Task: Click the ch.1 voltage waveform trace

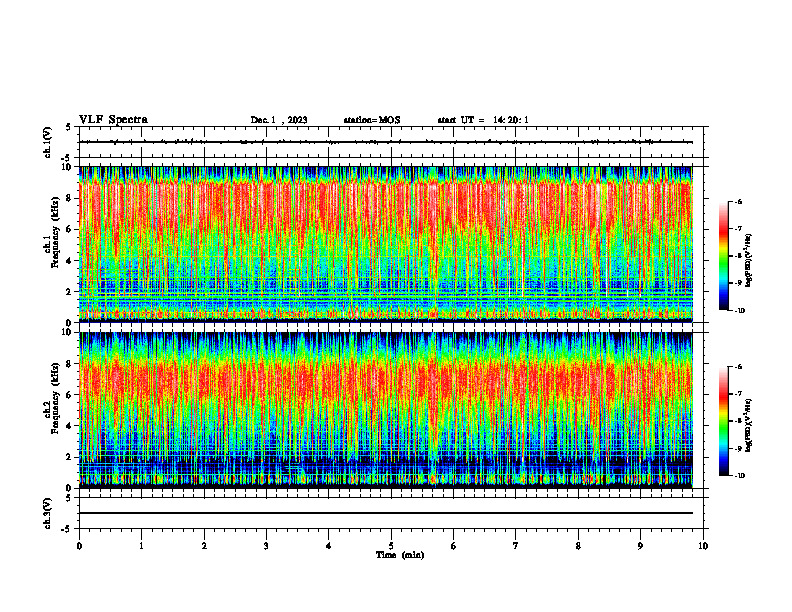Action: tap(385, 142)
